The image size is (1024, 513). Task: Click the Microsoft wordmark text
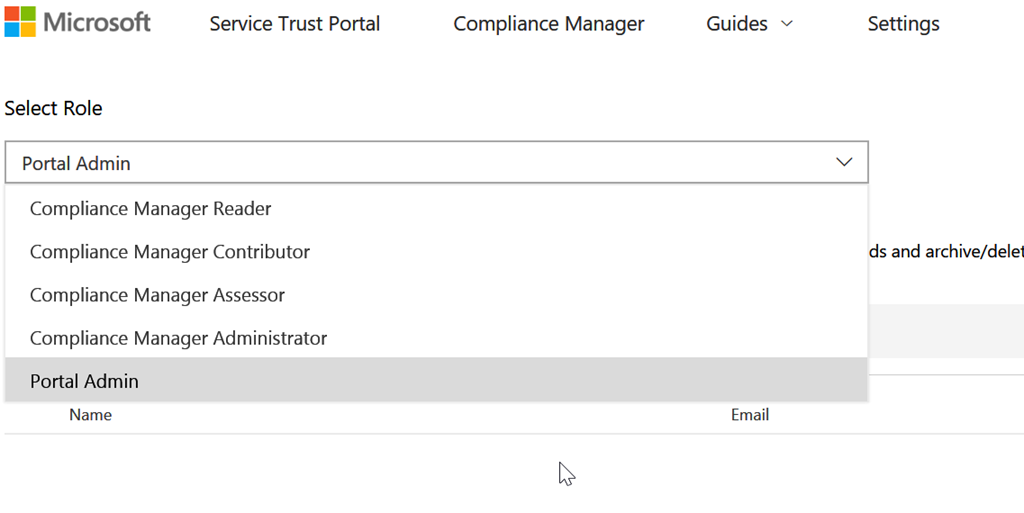click(x=97, y=23)
